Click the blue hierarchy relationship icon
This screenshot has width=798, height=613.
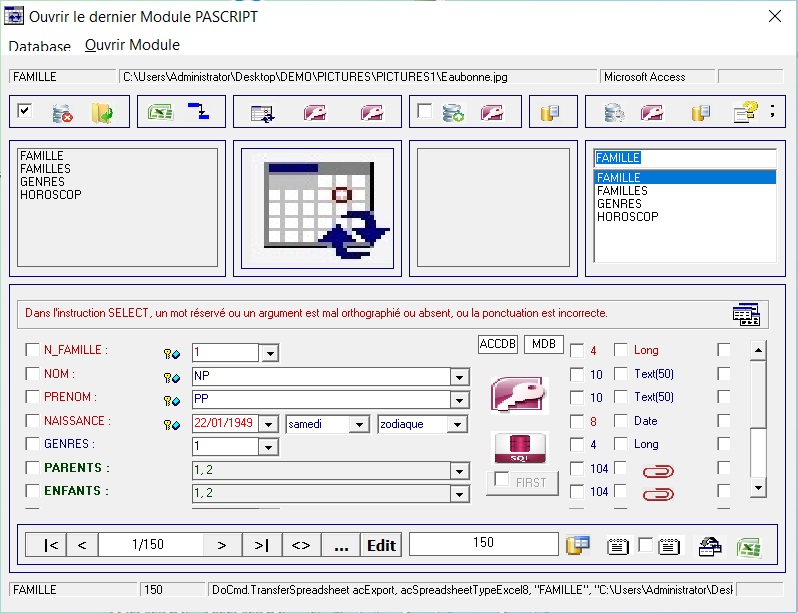pos(198,110)
